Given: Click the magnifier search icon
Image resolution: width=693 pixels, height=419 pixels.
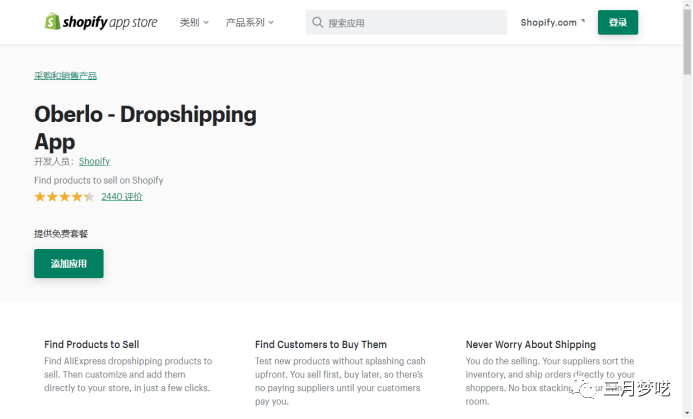Looking at the screenshot, I should click(x=317, y=22).
